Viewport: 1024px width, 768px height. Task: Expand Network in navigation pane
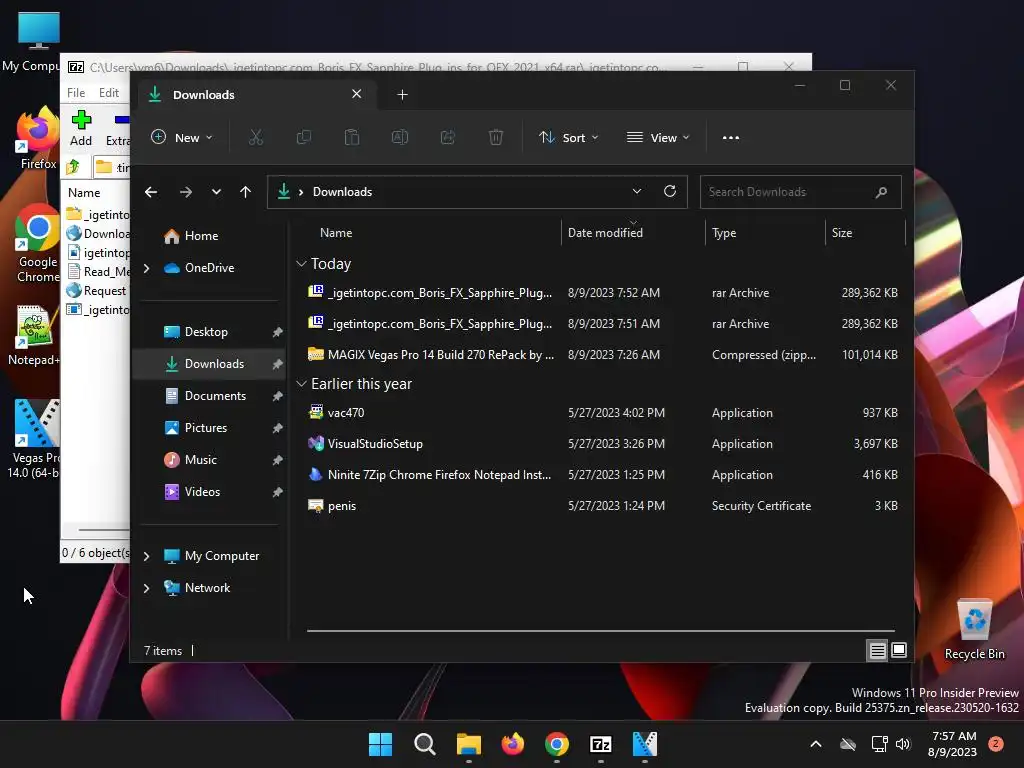pos(146,588)
